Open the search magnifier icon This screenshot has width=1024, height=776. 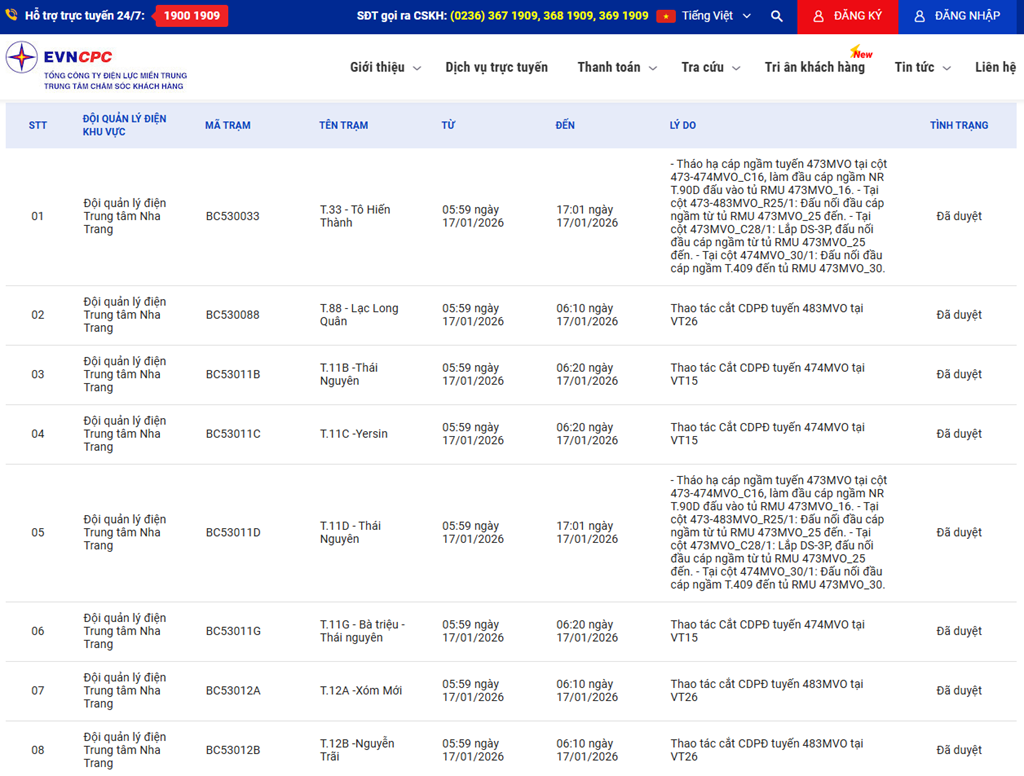(x=777, y=17)
